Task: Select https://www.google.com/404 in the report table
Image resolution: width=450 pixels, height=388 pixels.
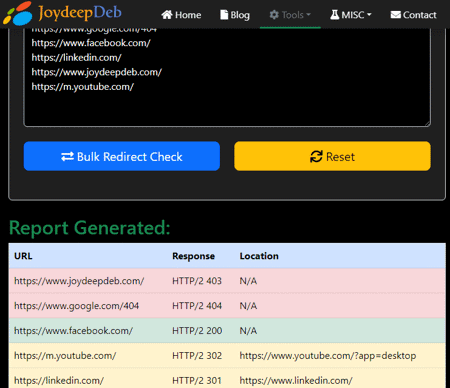Action: pos(76,306)
